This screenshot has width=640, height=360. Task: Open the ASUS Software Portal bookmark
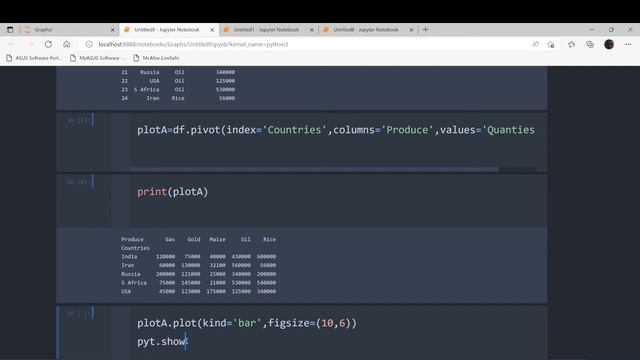pos(34,58)
